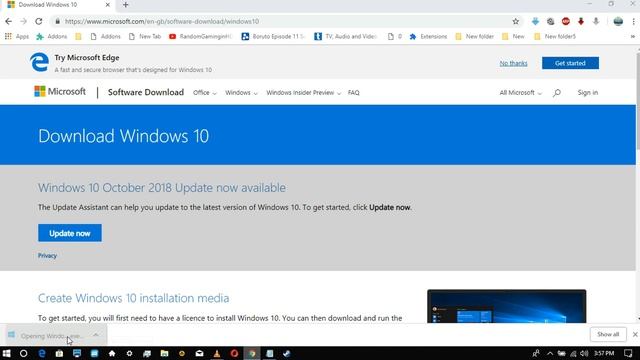The height and width of the screenshot is (360, 640).
Task: Show hidden system tray icons
Action: (550, 353)
